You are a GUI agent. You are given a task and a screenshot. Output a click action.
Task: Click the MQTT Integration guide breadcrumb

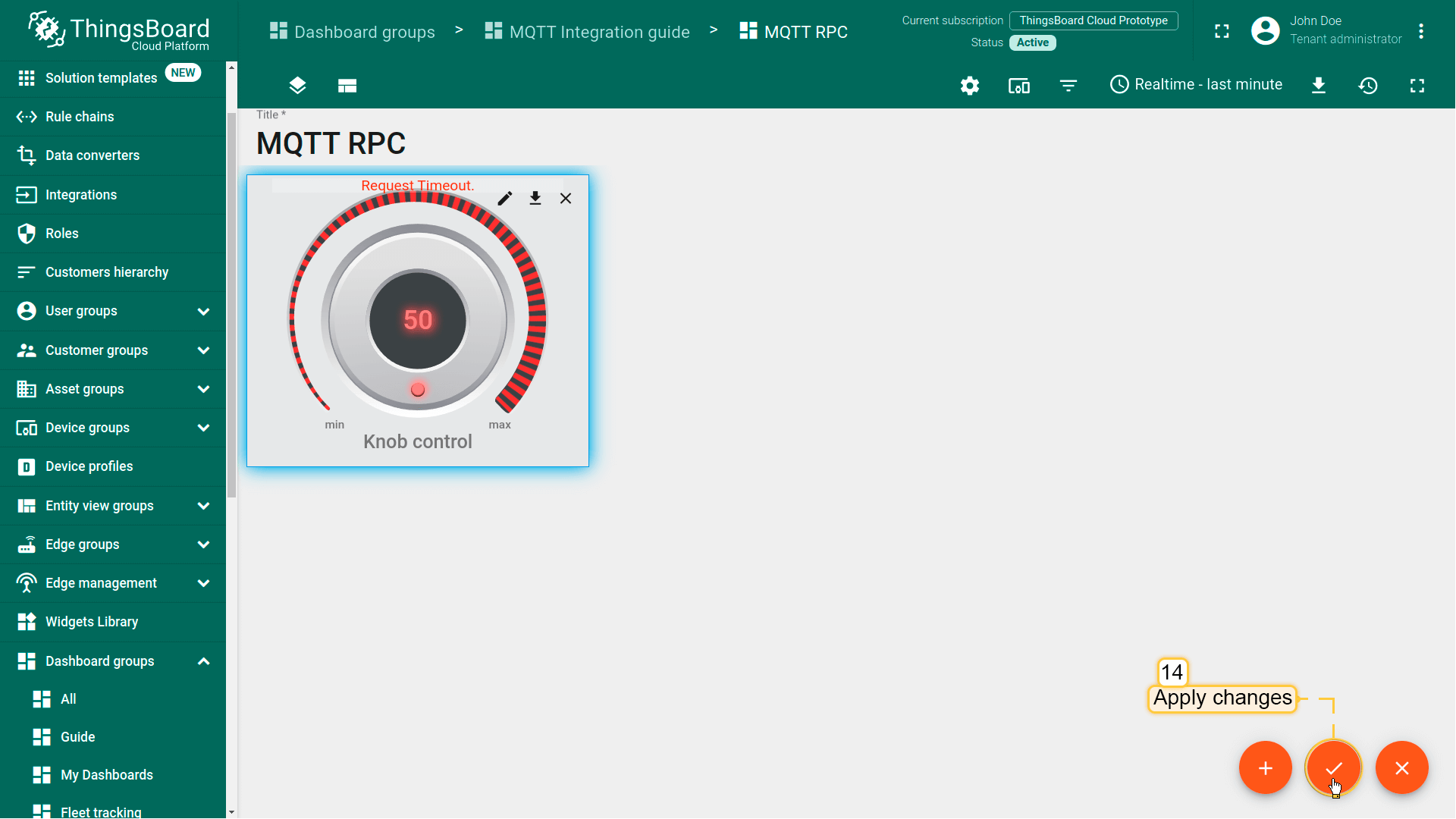click(599, 32)
